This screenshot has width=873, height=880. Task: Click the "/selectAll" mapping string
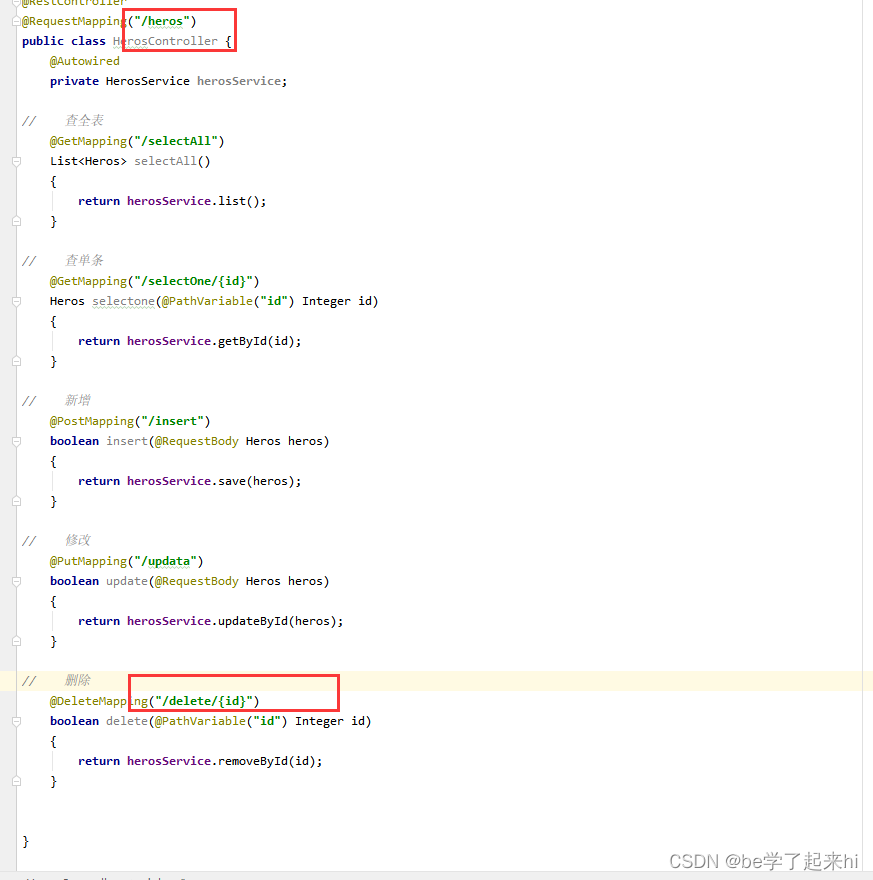click(x=176, y=141)
